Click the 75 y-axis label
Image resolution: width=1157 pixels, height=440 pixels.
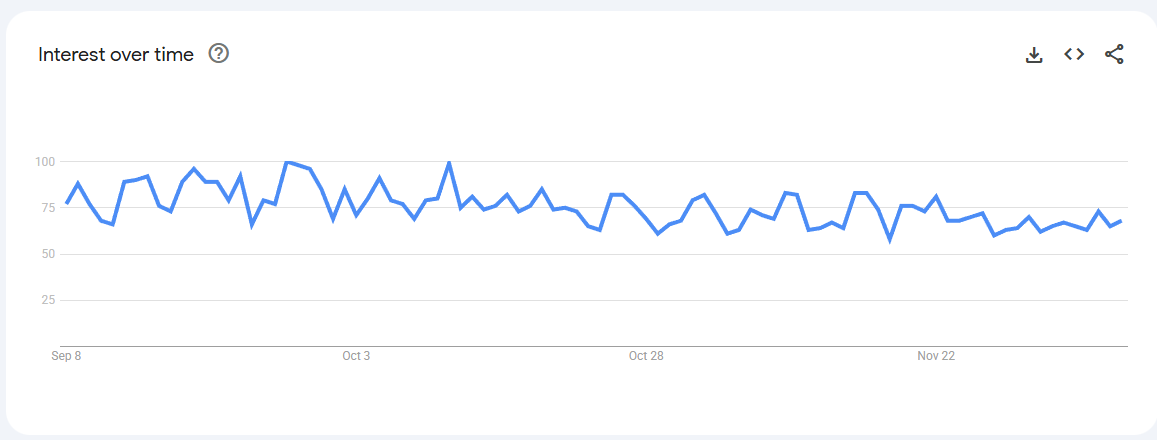pyautogui.click(x=47, y=208)
